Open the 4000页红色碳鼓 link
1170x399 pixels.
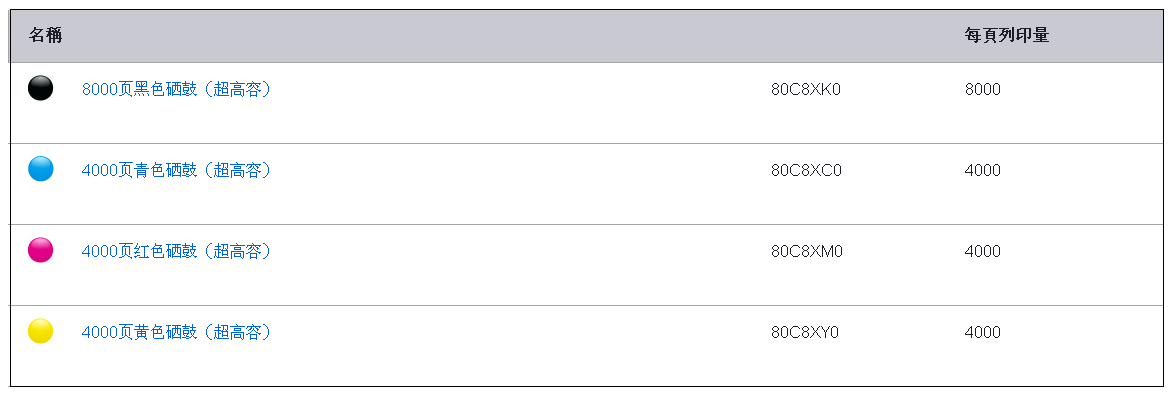[x=176, y=251]
